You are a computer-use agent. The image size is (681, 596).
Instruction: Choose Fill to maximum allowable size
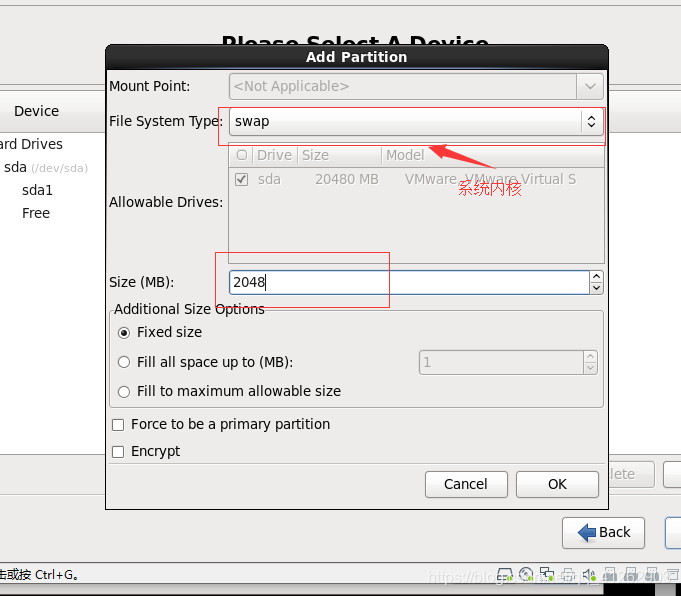click(x=124, y=391)
